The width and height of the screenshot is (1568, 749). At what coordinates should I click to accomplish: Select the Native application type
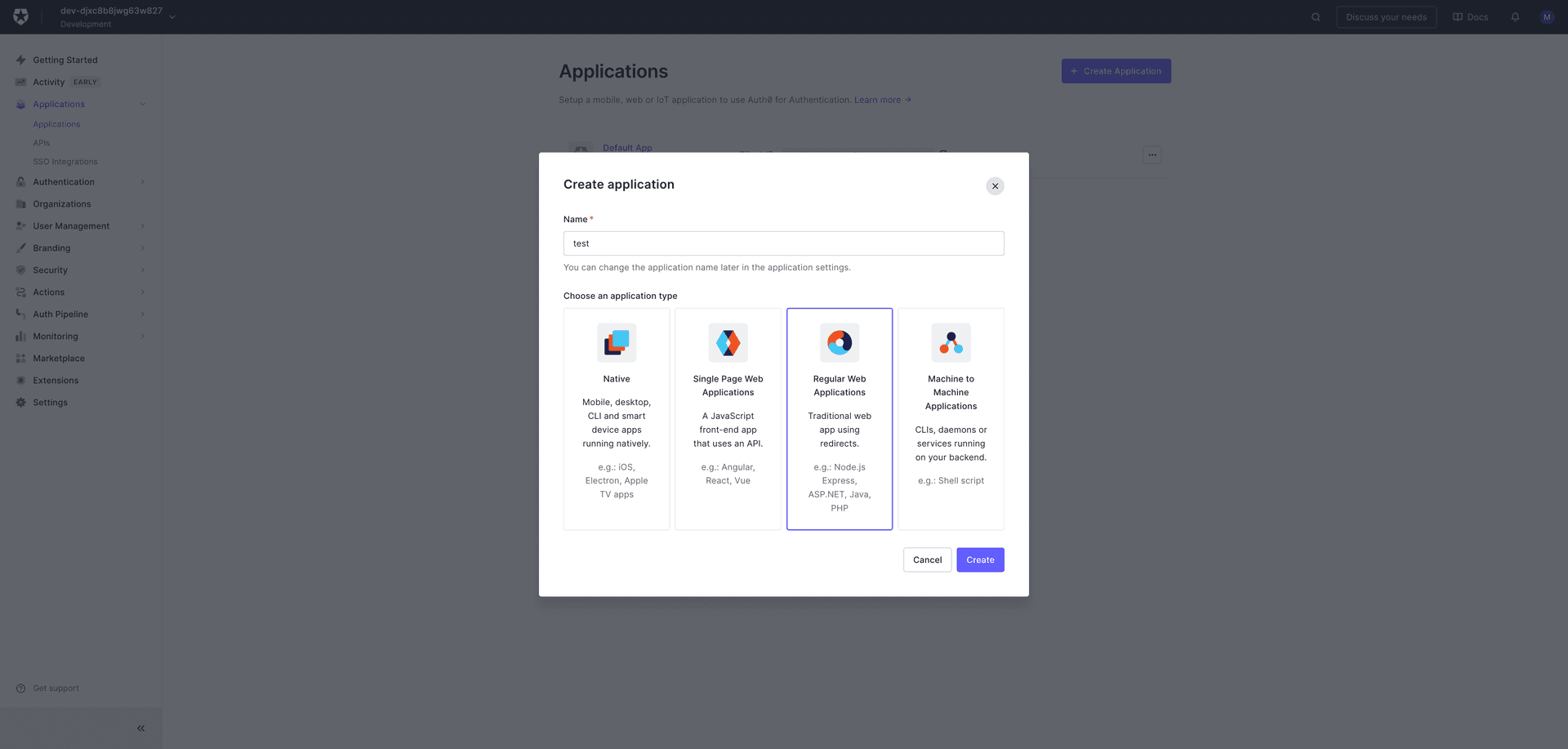[617, 418]
